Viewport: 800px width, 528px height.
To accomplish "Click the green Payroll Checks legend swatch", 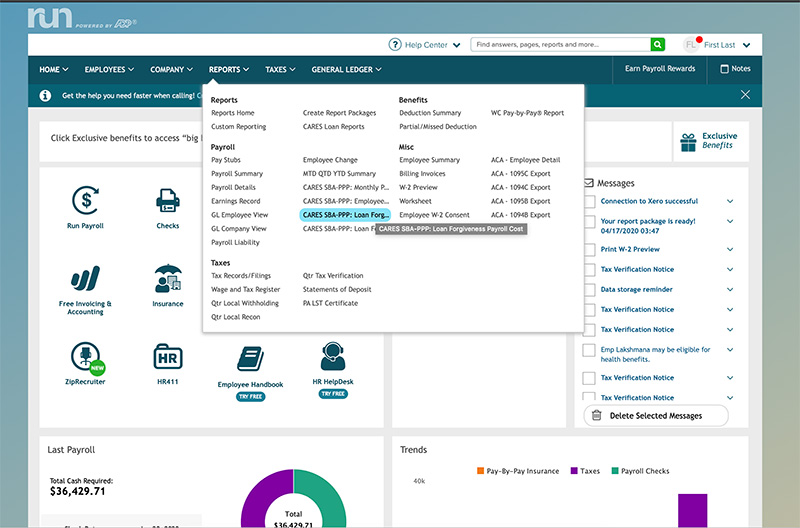I will [x=615, y=471].
